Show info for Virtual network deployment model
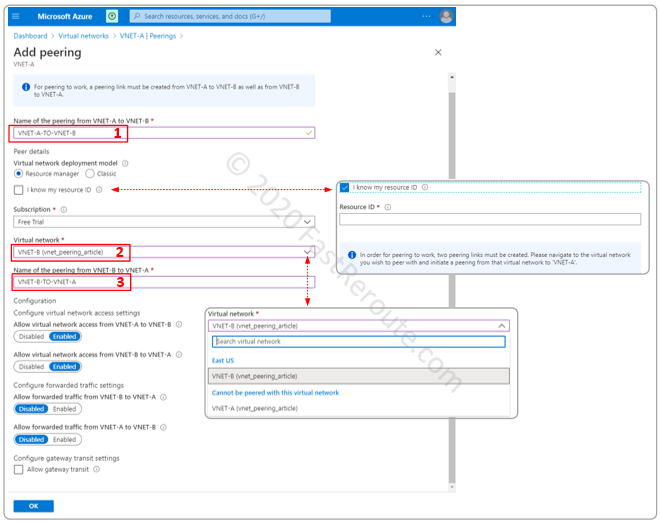660x523 pixels. coord(125,163)
